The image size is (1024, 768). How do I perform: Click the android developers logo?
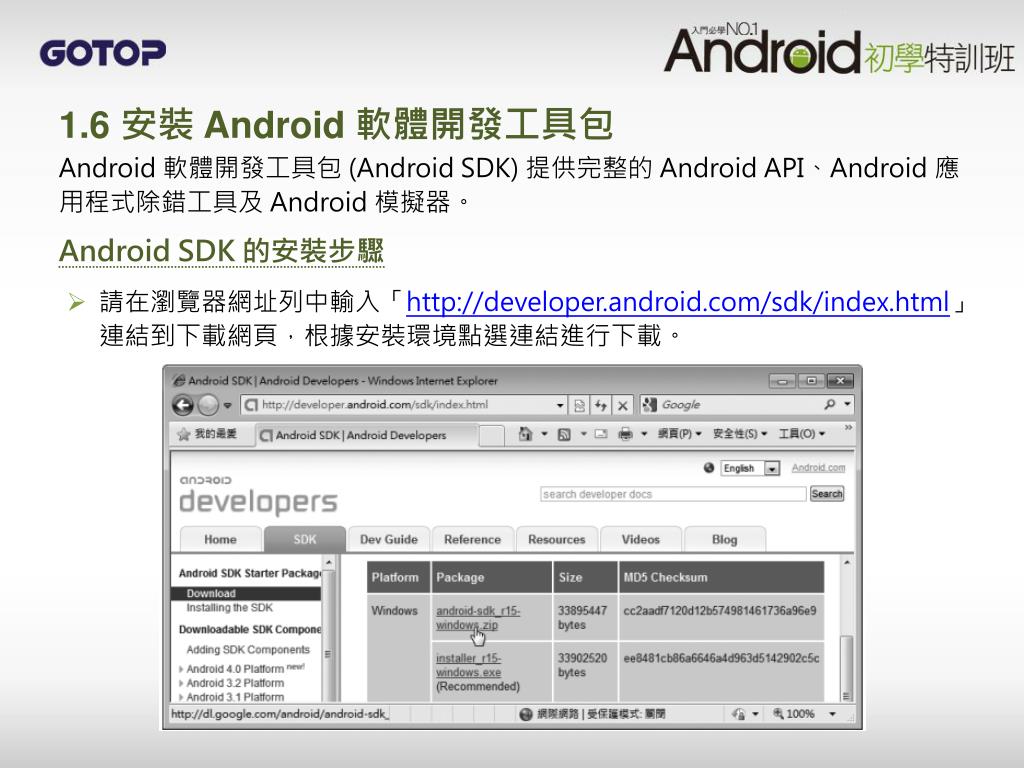258,494
